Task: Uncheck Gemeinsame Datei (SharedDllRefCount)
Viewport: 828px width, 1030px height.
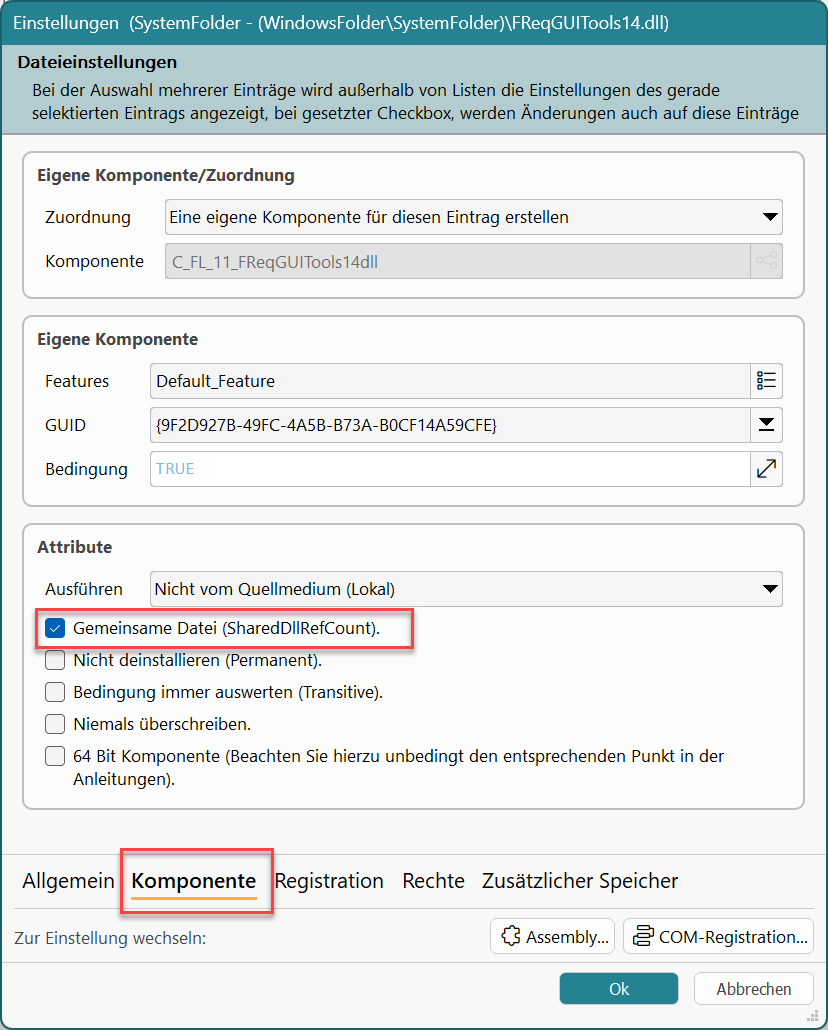Action: (x=56, y=629)
